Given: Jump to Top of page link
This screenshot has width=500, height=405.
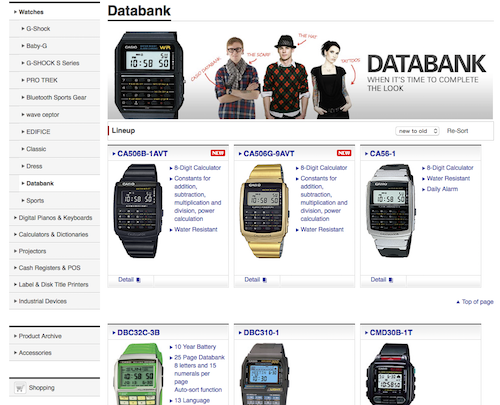Looking at the screenshot, I should coord(478,302).
